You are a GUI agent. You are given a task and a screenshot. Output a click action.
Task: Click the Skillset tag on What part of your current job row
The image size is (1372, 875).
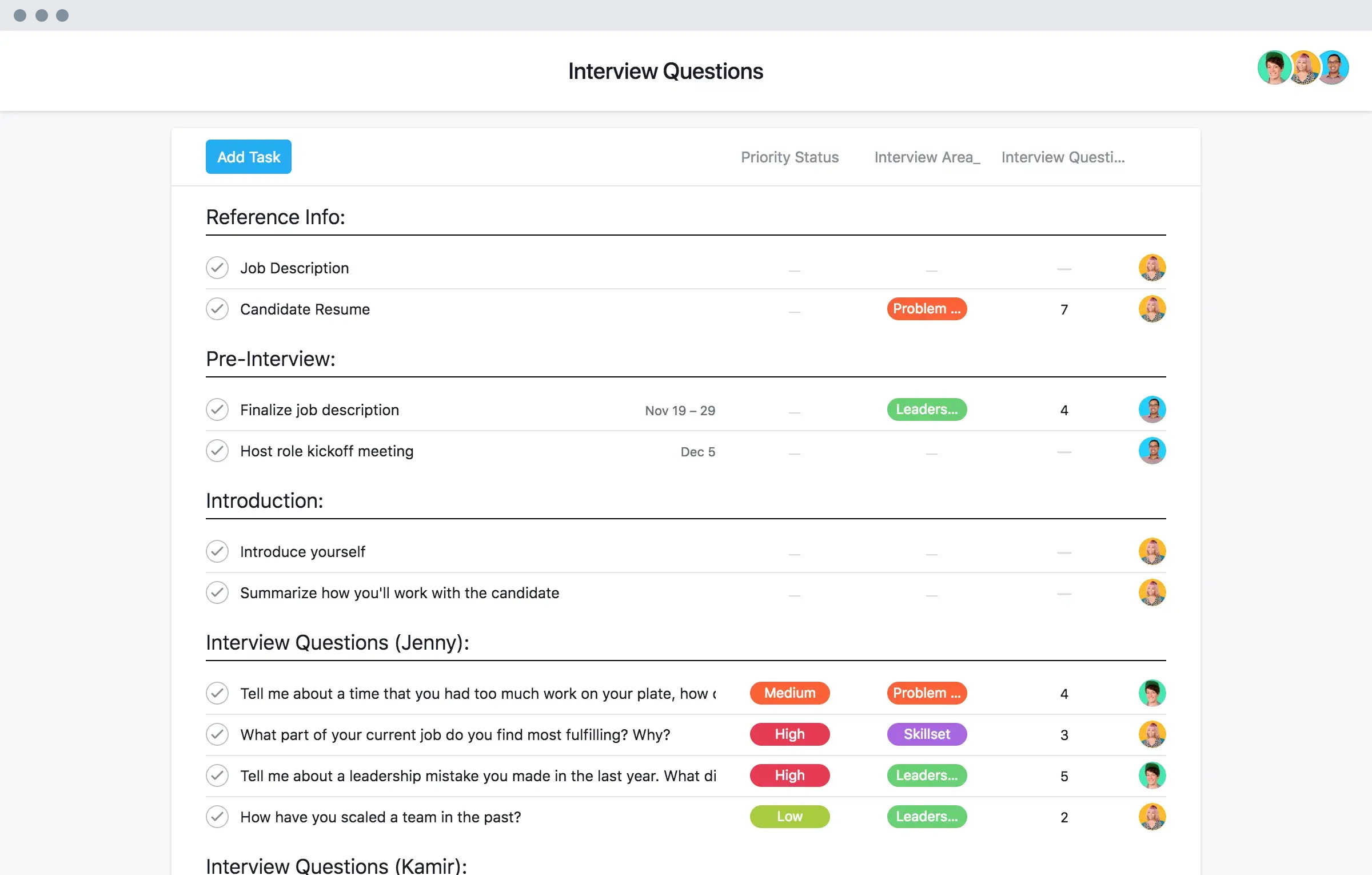pos(925,734)
